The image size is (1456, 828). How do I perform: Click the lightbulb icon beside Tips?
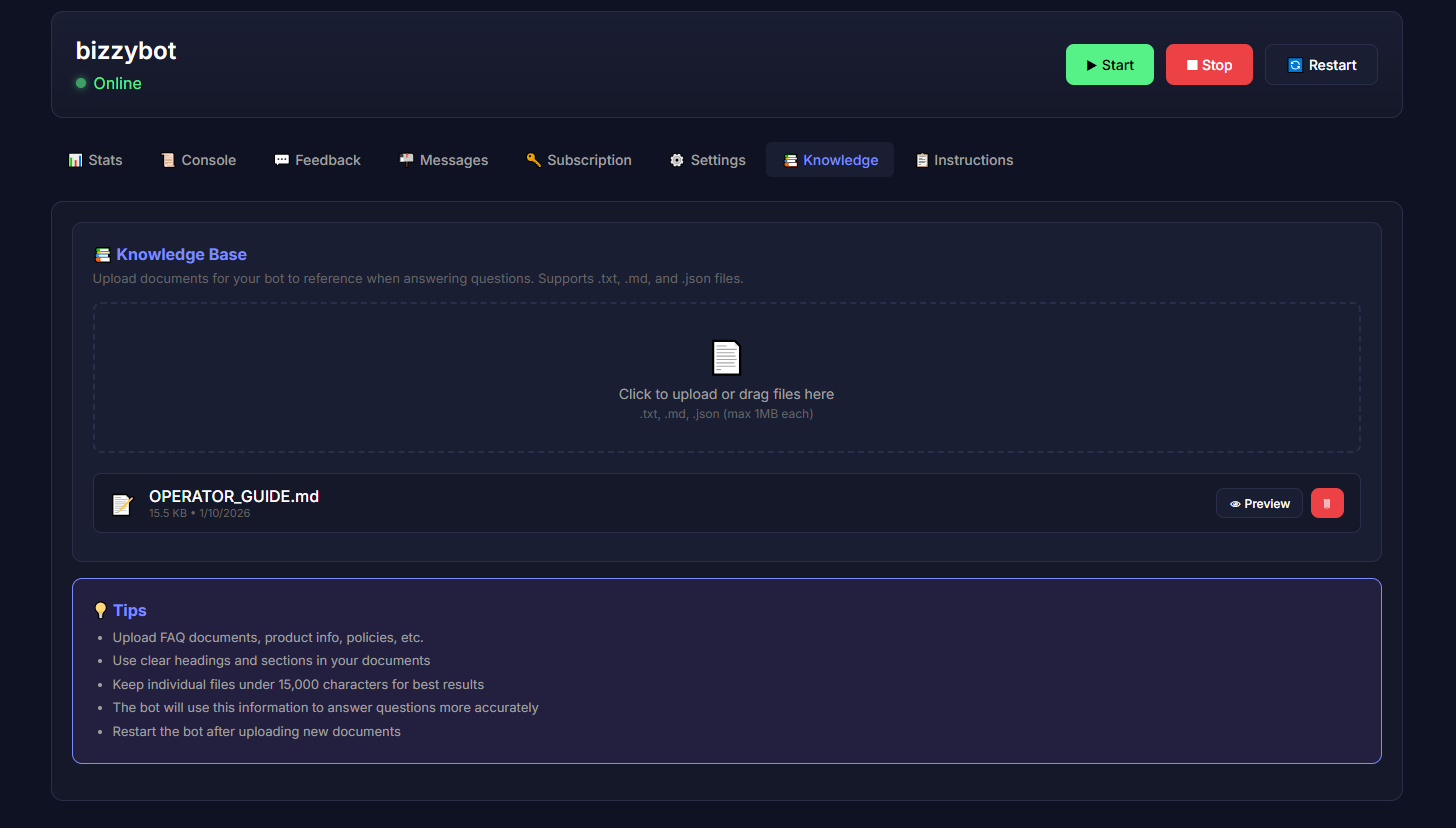coord(100,610)
